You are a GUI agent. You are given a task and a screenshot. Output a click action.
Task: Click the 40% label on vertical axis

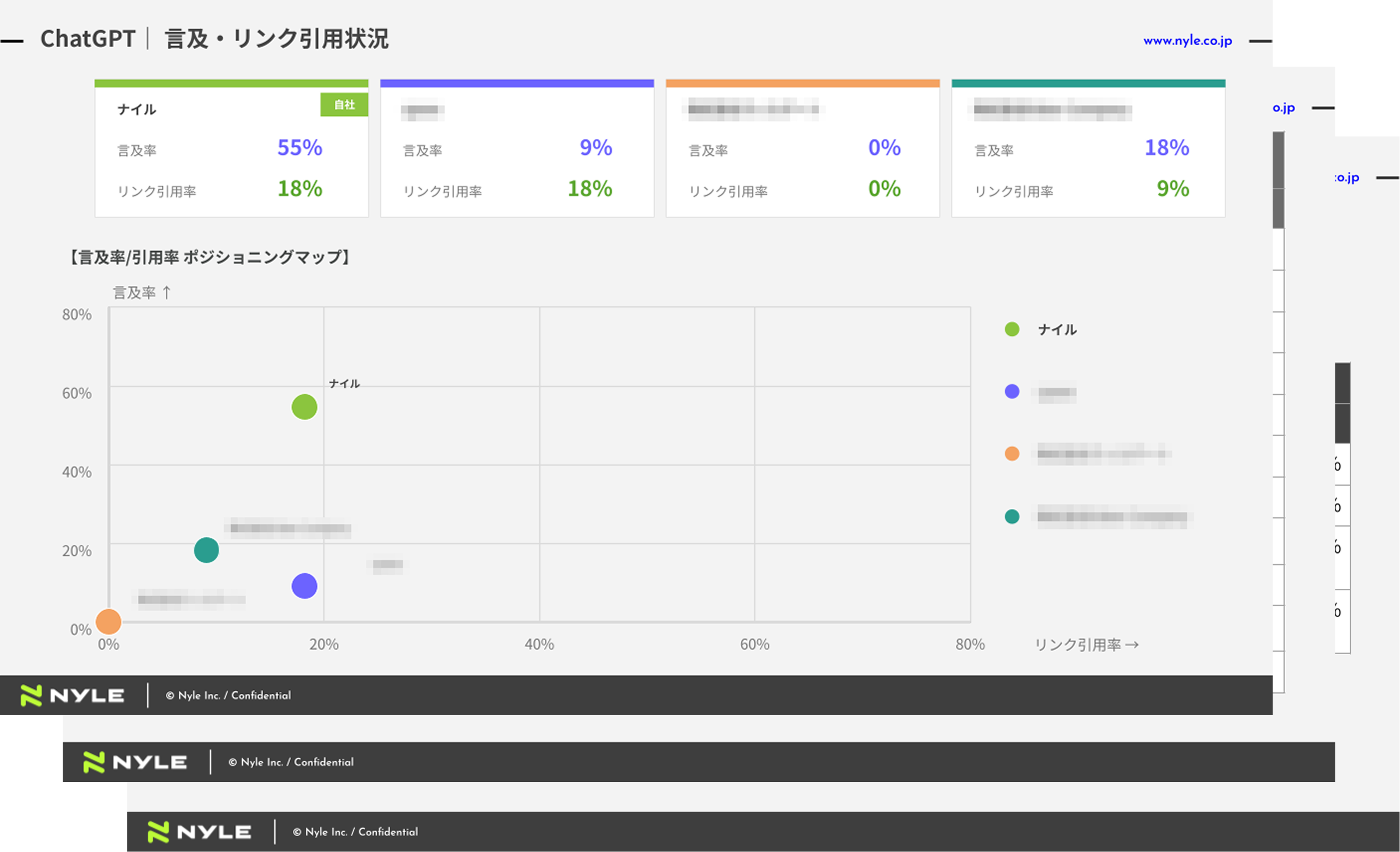coord(77,472)
